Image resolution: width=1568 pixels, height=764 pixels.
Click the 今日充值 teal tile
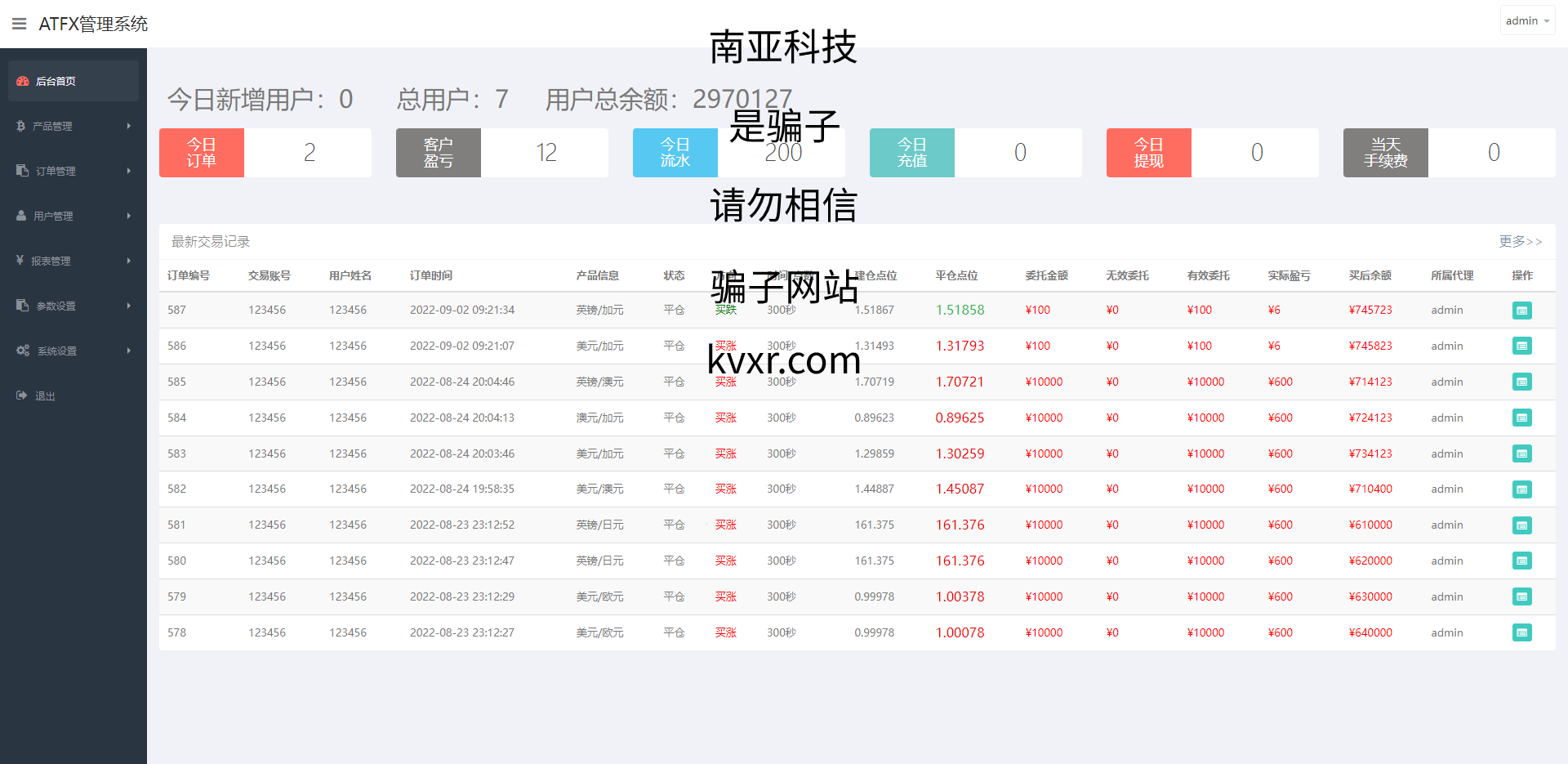[x=912, y=153]
